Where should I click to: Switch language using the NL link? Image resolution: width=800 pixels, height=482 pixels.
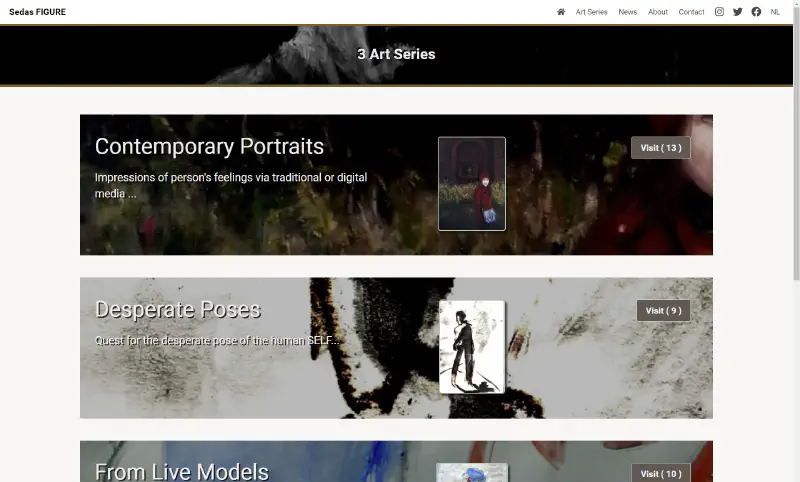(x=775, y=12)
